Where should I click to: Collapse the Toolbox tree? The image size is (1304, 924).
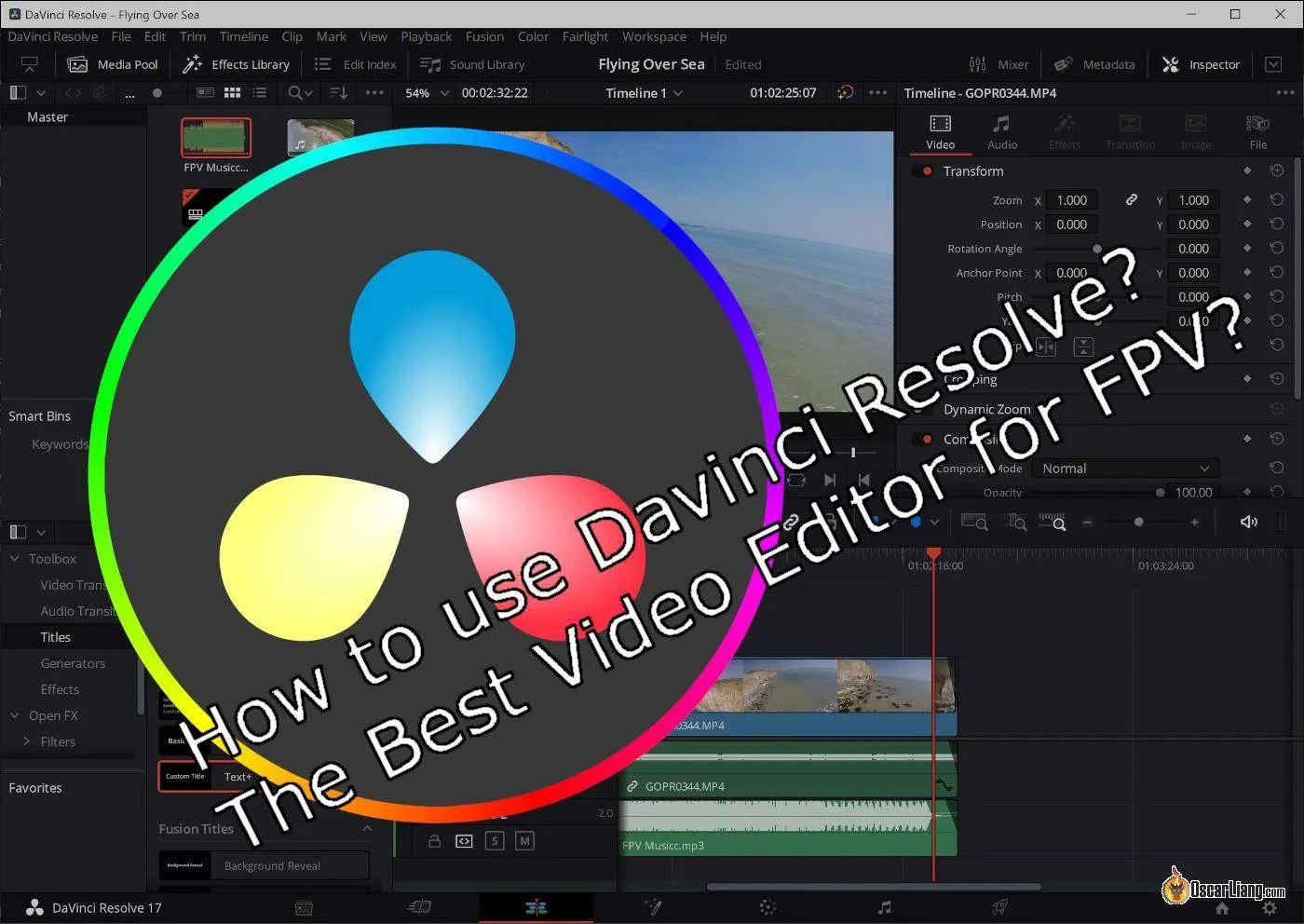(14, 559)
